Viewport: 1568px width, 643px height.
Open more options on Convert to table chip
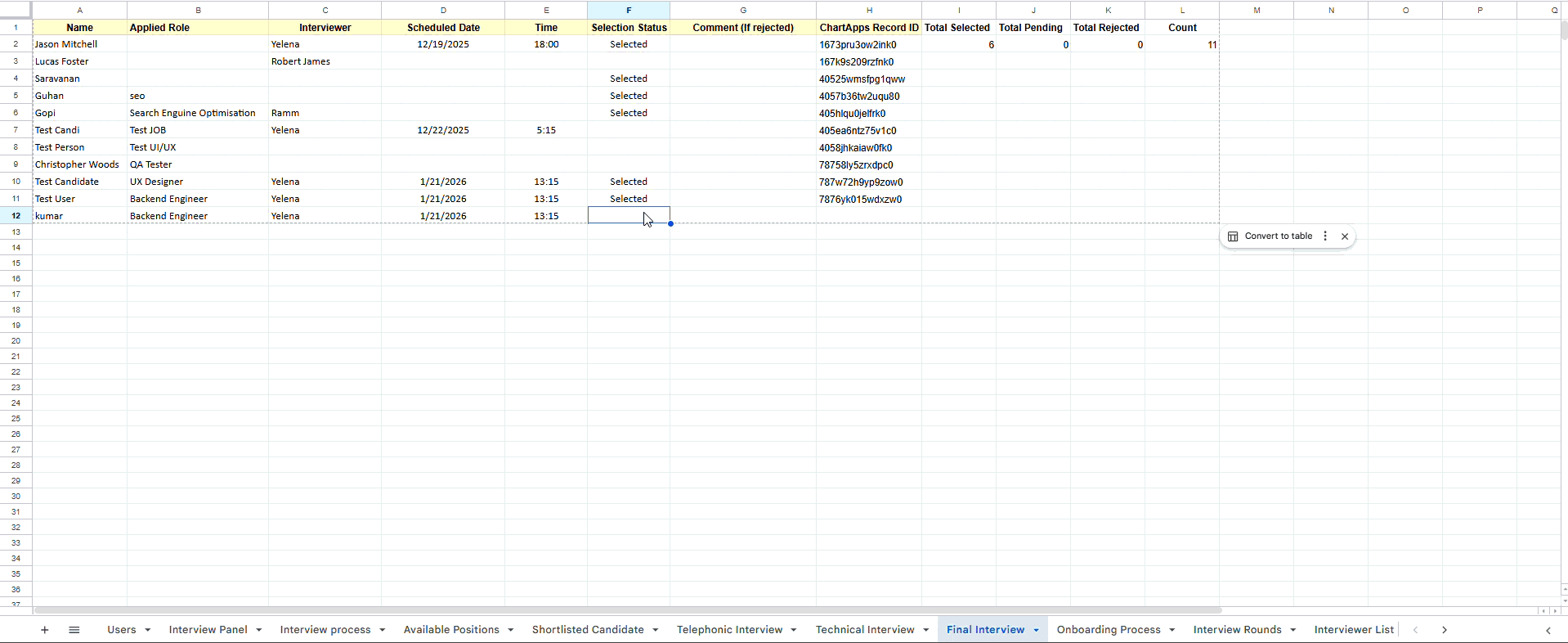coord(1325,236)
